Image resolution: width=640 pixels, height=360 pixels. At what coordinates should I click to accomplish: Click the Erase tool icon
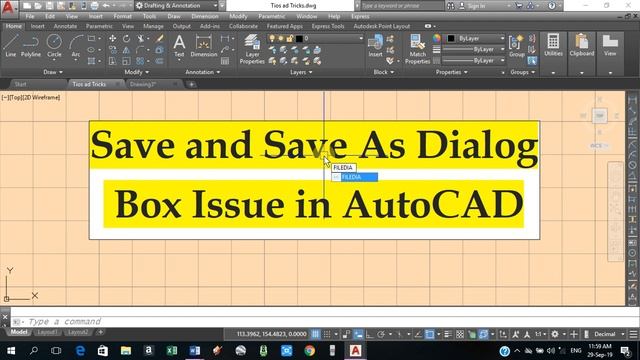[160, 38]
